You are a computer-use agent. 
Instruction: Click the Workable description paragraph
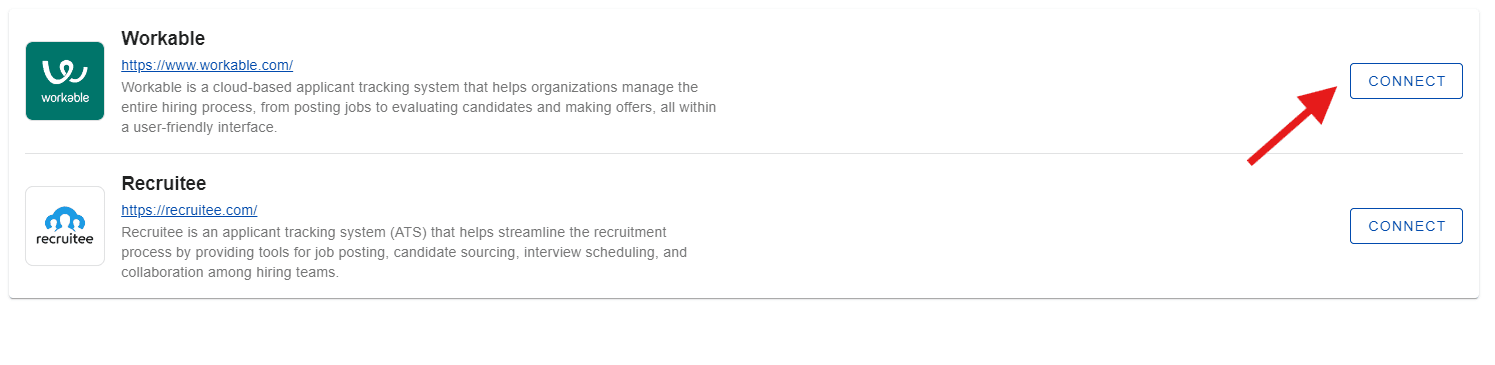click(419, 107)
